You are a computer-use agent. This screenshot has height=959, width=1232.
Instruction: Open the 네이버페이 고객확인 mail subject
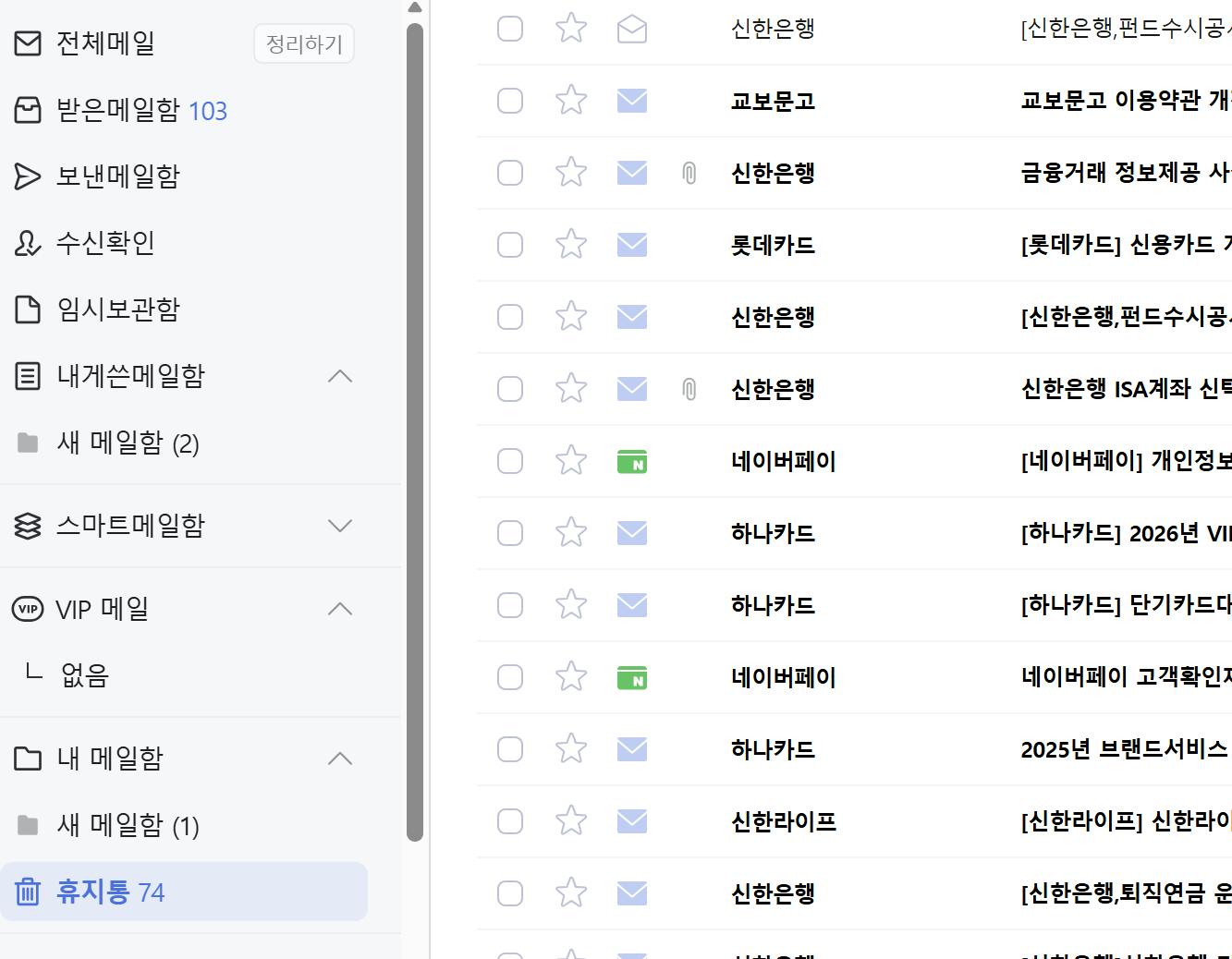click(x=1126, y=677)
